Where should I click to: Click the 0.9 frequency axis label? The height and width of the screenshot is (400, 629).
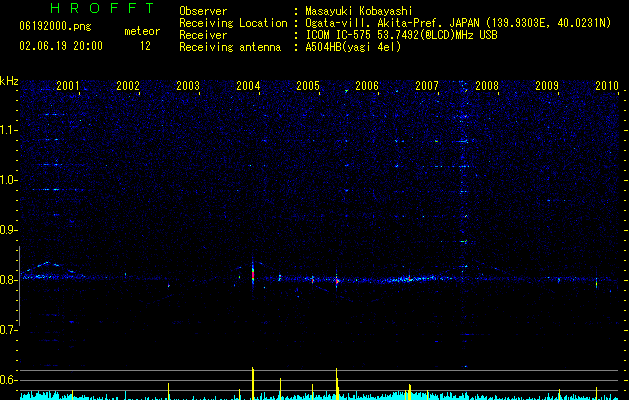9,230
